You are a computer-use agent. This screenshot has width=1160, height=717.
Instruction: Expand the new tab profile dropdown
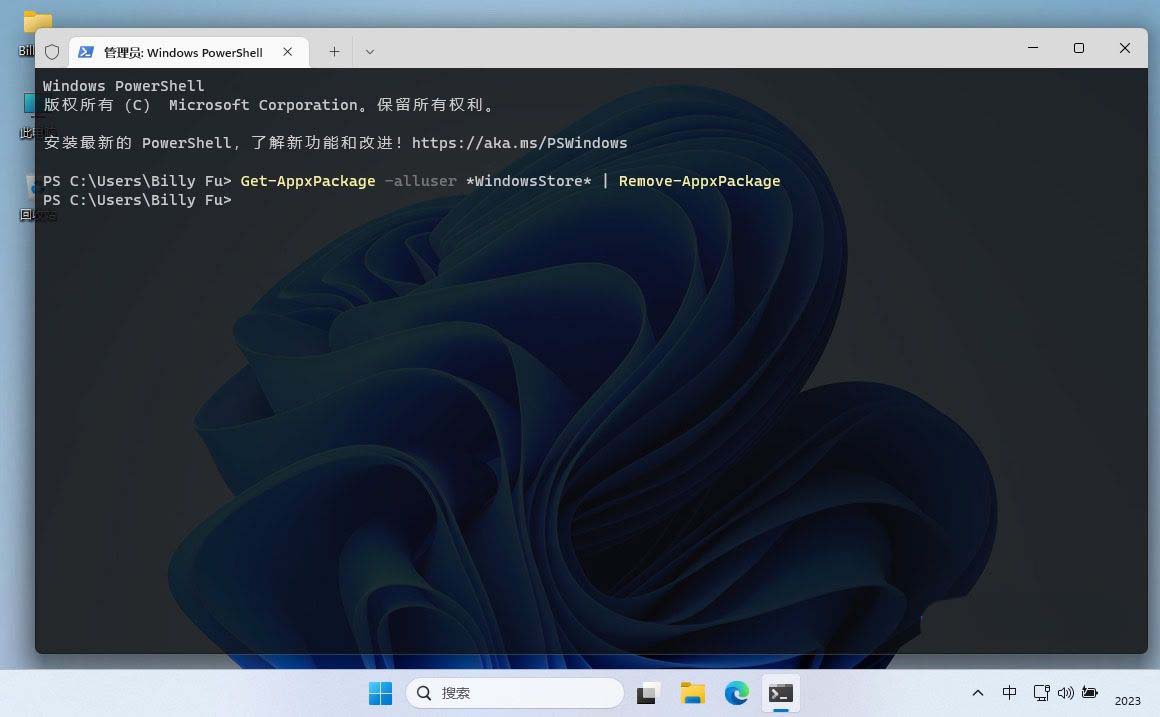(370, 52)
